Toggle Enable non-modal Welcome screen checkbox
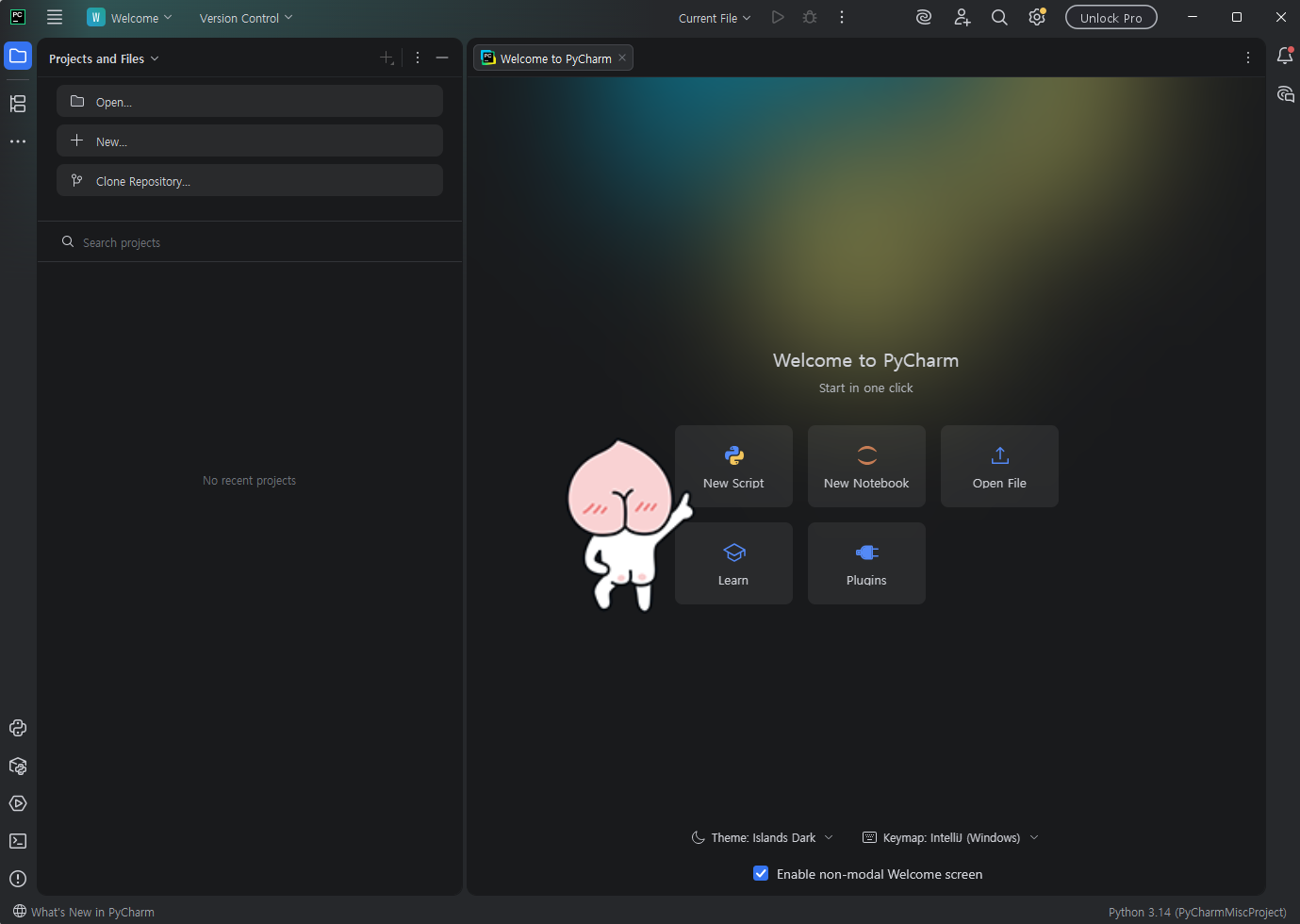The image size is (1300, 924). pos(761,874)
